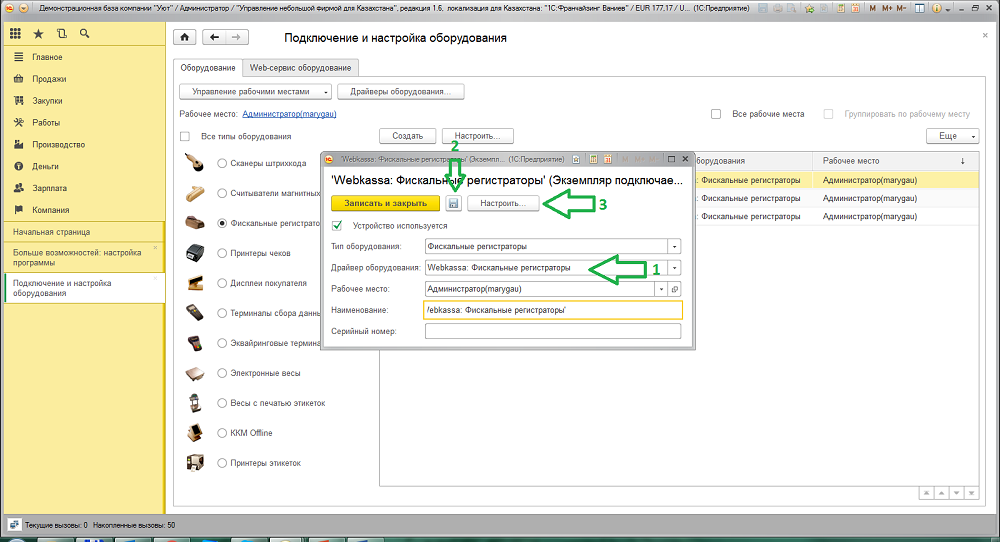Click the electronic scales device icon

[x=195, y=373]
